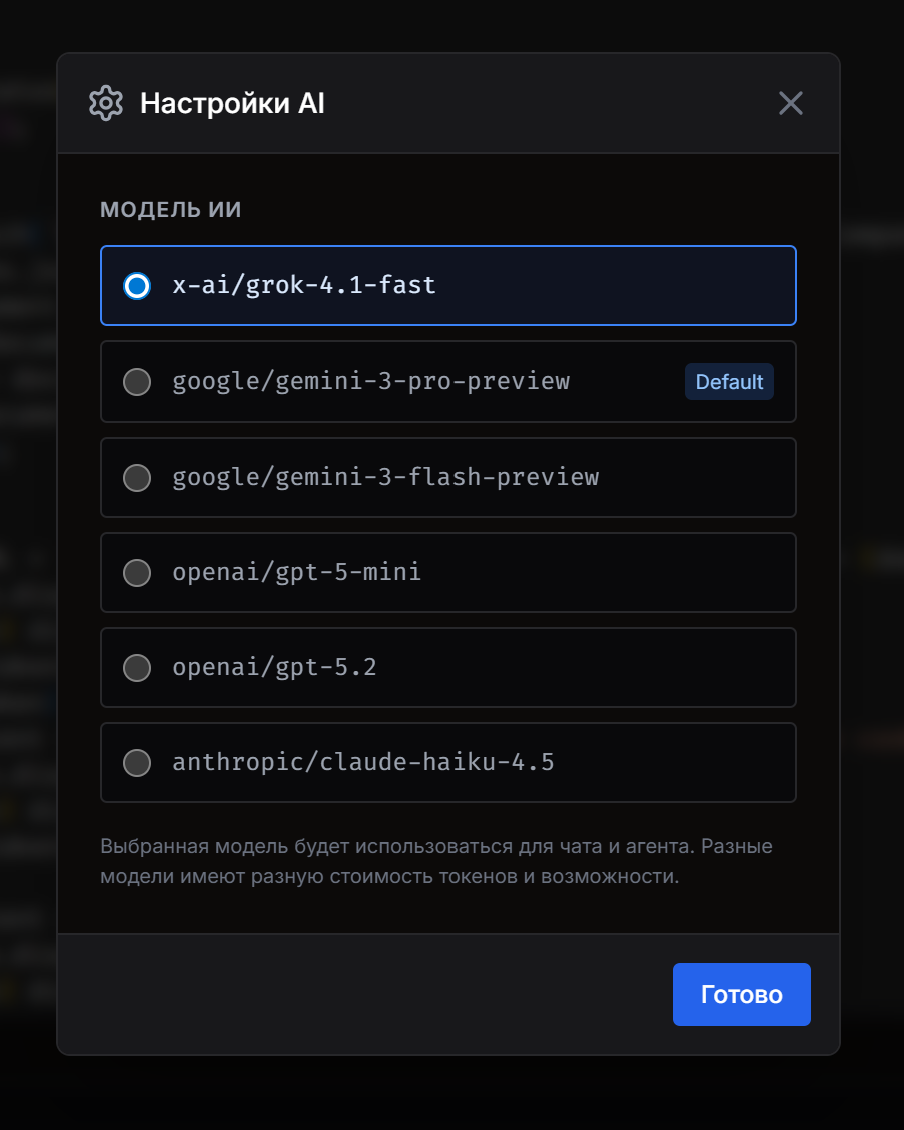Enable the openai/gpt-5-mini radio option
This screenshot has height=1130, width=904.
tap(137, 573)
